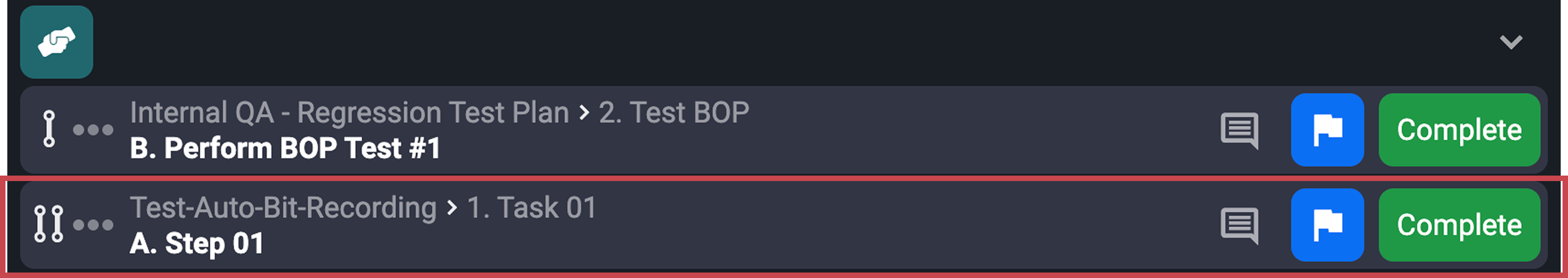Complete the Perform BOP Test #1 step
Screen dimensions: 1568x278
tap(1459, 130)
